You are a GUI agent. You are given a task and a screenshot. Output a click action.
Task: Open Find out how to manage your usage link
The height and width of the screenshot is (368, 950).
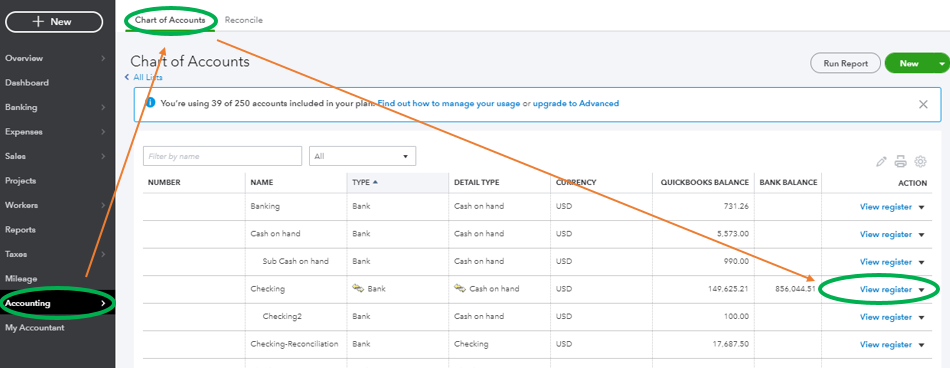(x=449, y=104)
